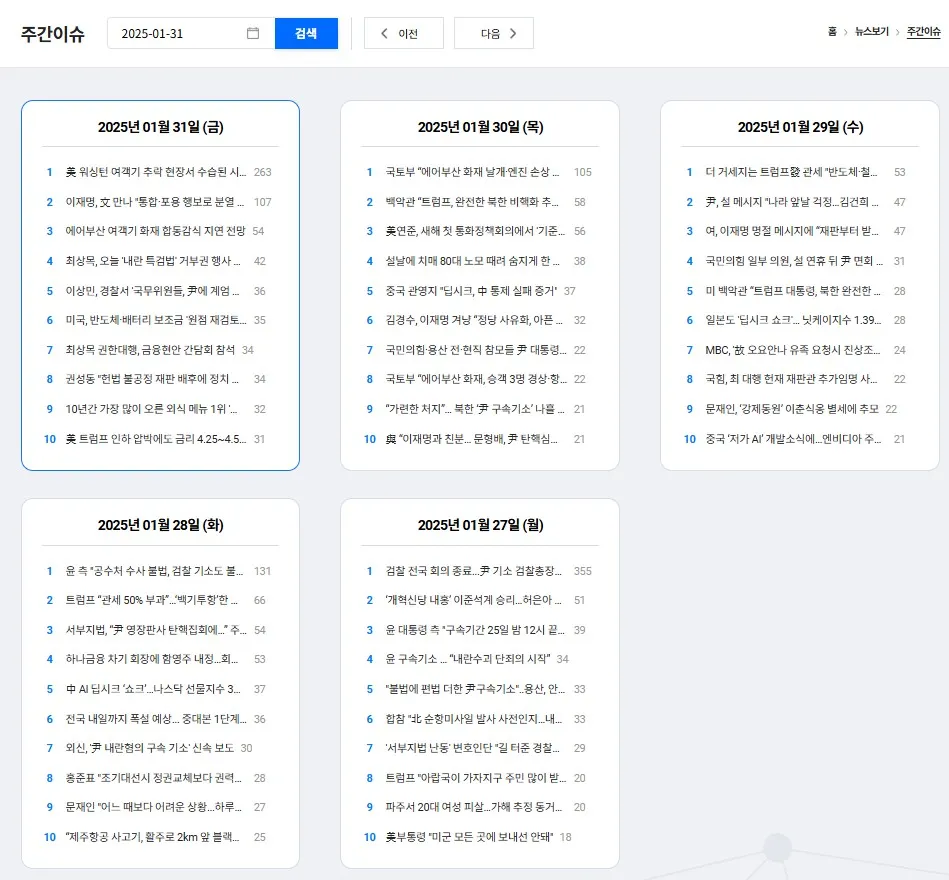Open headline 전국 내일까지 폭설 예상… 중대본 1단계

coord(156,720)
